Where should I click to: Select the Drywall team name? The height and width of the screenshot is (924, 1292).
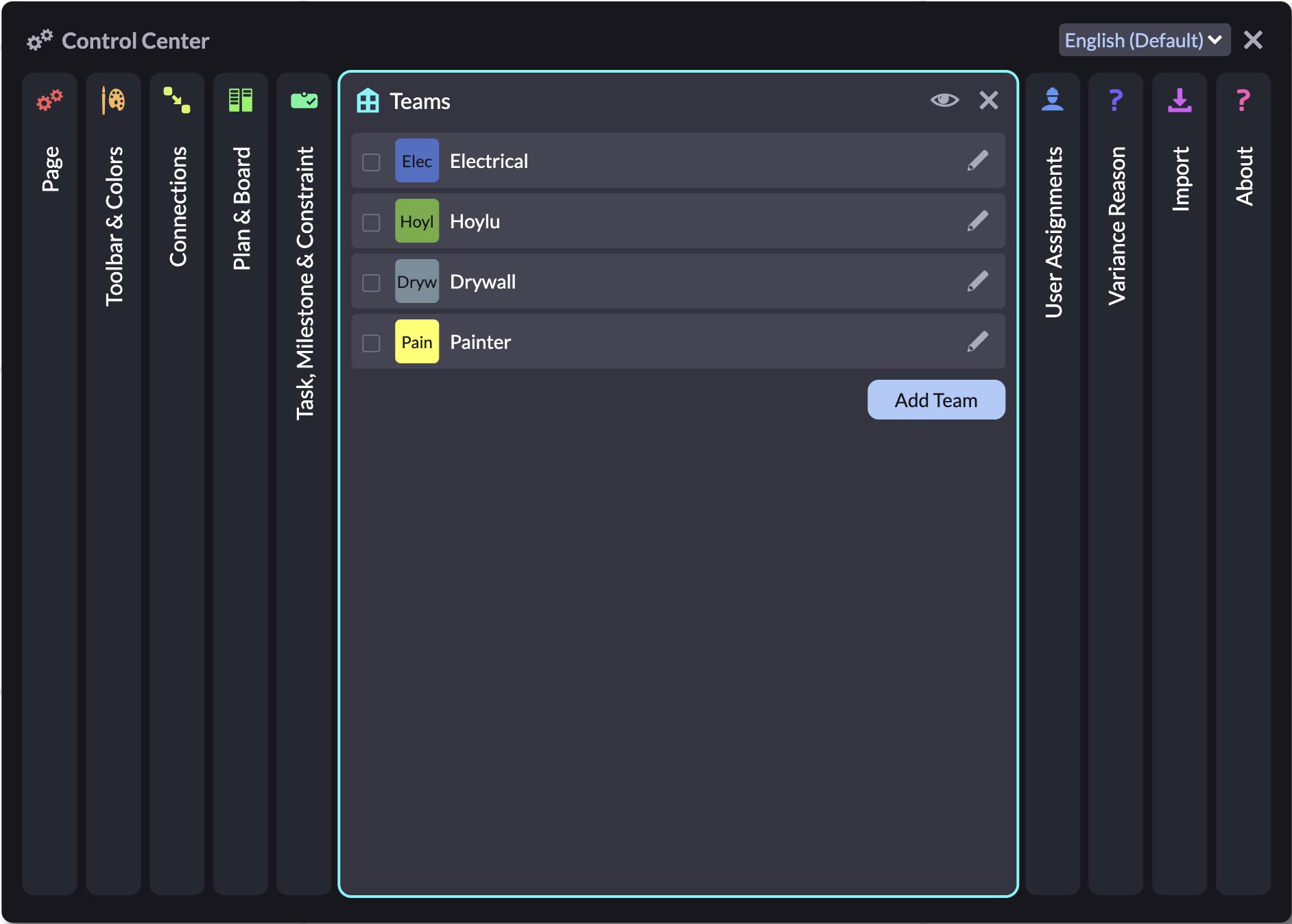click(483, 282)
